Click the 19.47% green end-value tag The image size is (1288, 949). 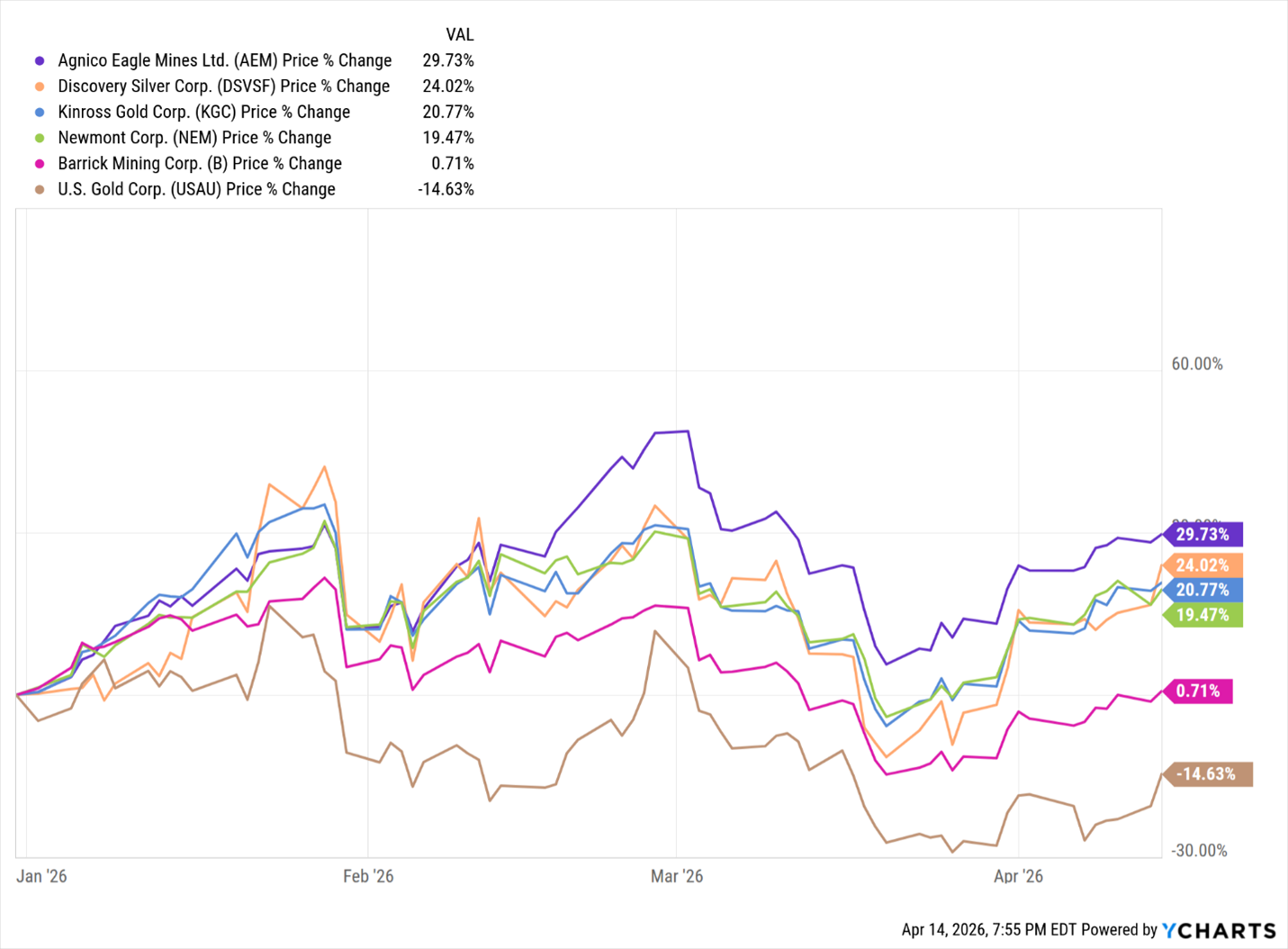(1202, 615)
